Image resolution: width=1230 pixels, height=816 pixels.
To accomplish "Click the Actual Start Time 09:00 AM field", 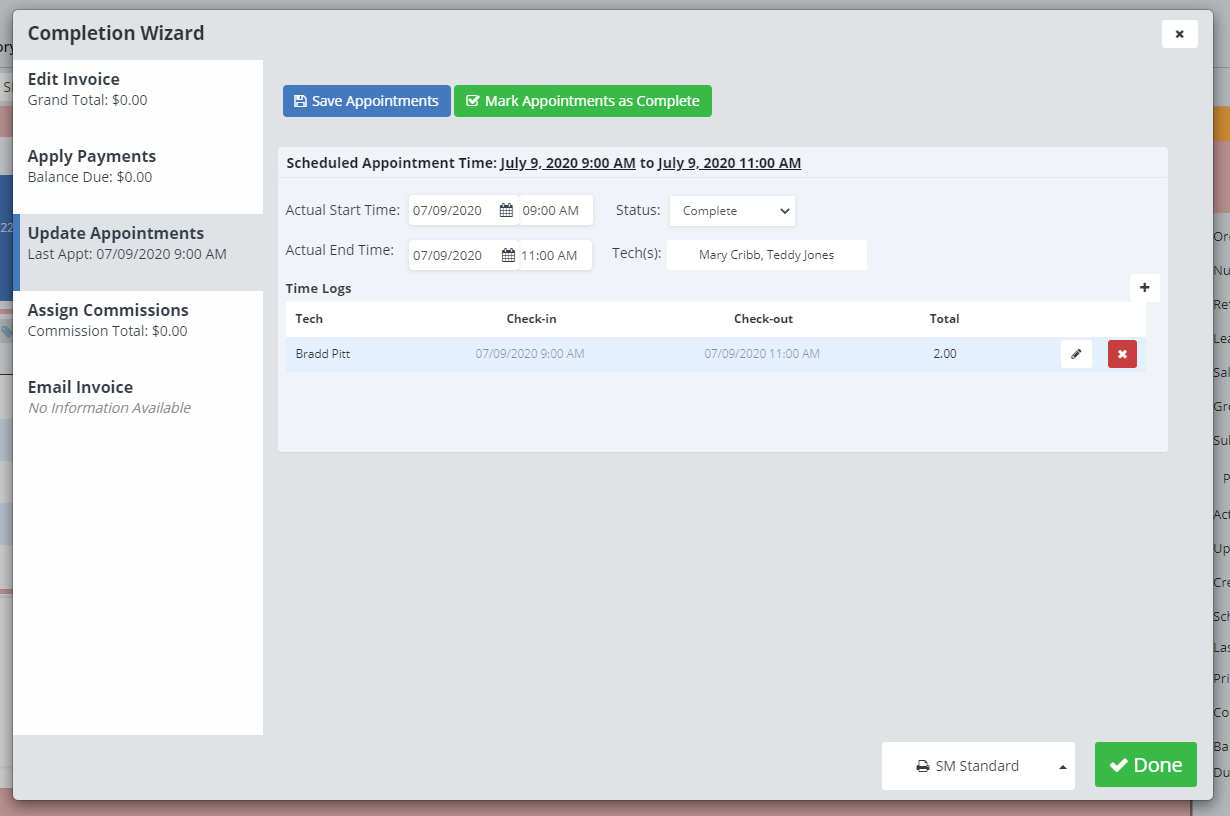I will [555, 211].
